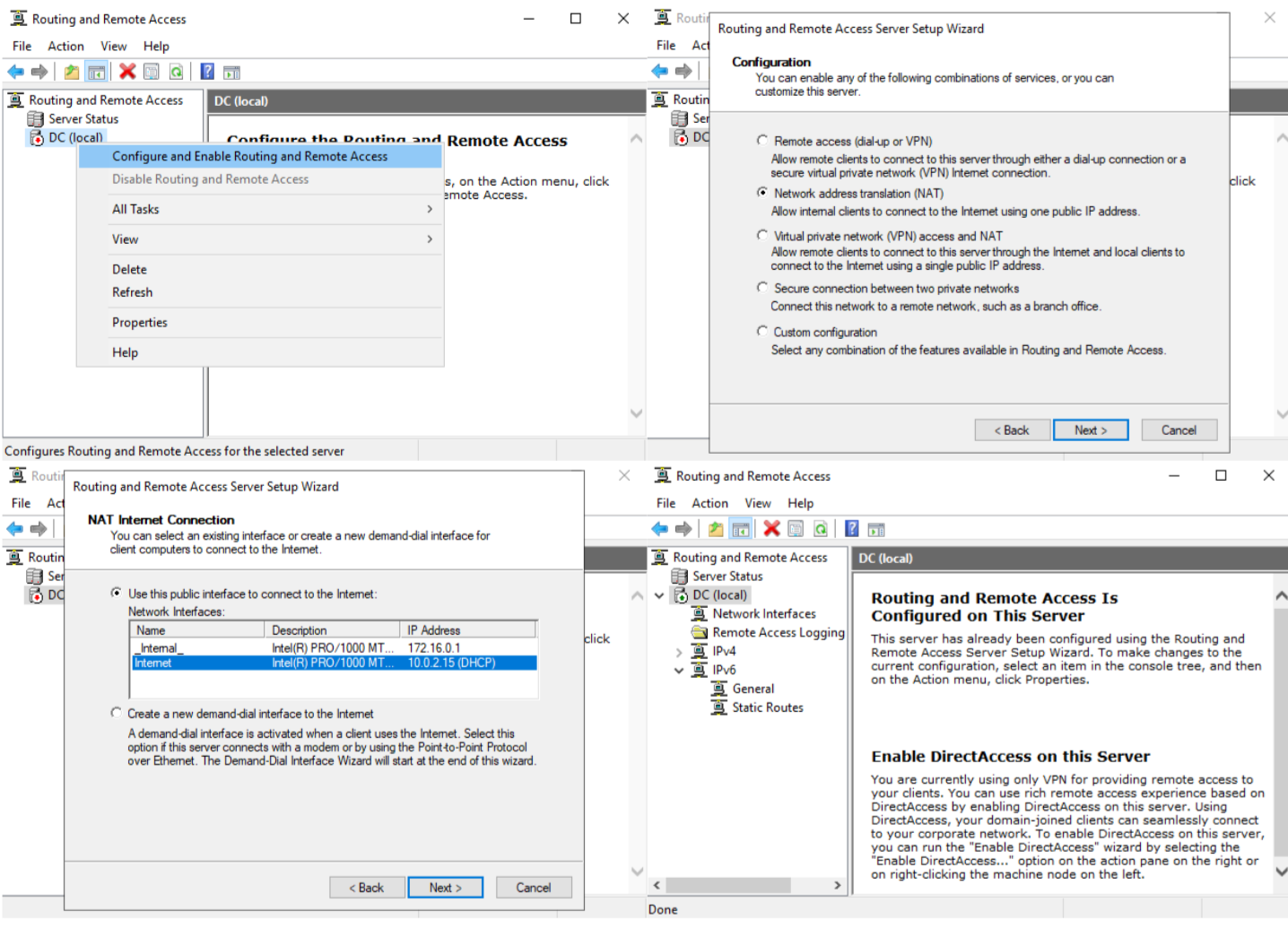Click the DC (local) server icon with red arrow beside the context menu
1288x946 pixels.
pos(37,138)
